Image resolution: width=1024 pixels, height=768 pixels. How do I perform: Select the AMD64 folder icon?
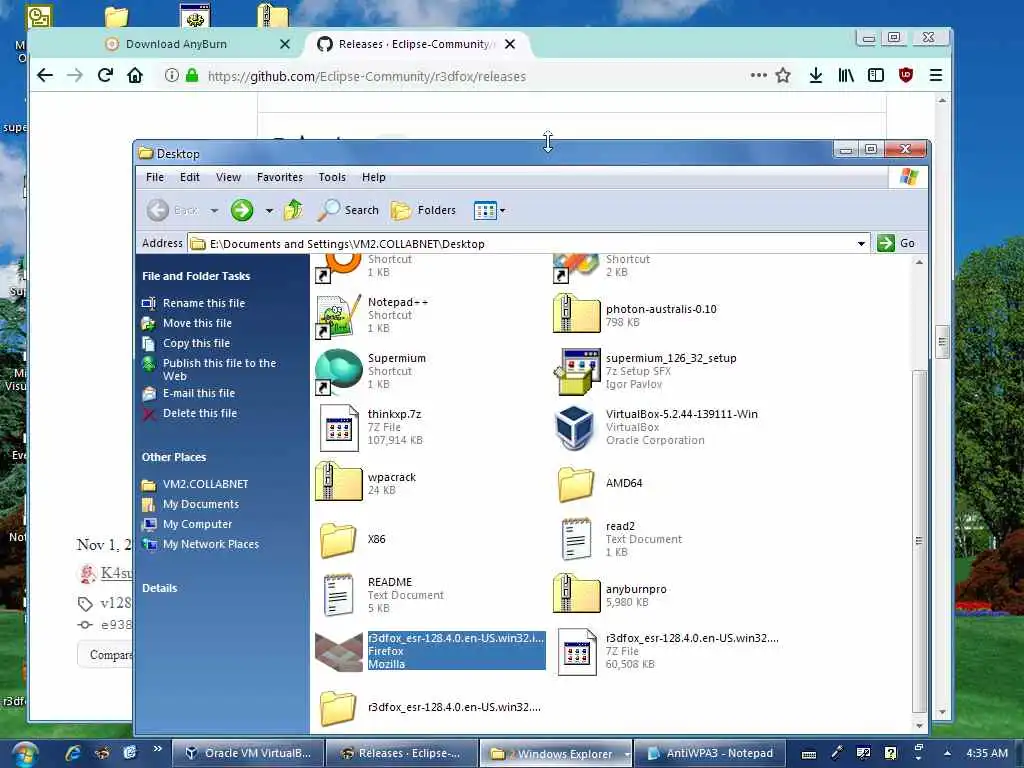[x=576, y=483]
